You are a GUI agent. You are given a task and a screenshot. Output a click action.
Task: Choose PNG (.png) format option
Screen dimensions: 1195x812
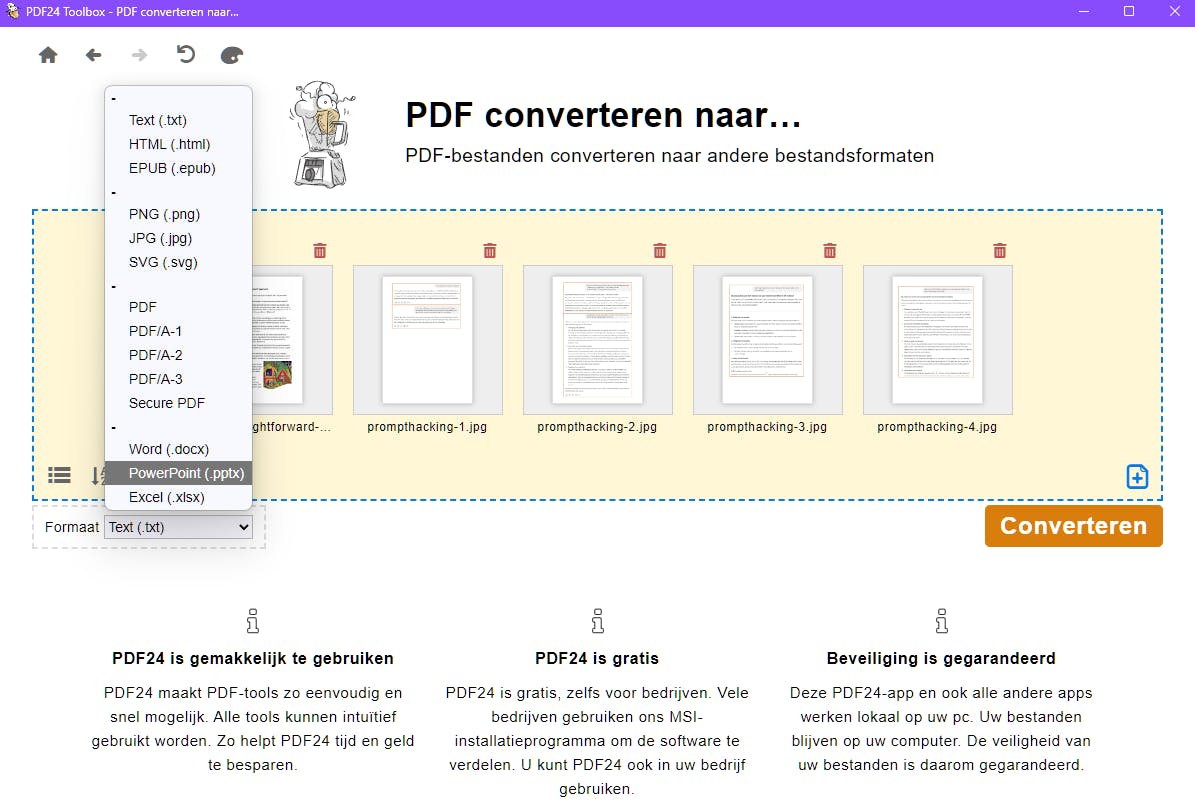click(178, 214)
